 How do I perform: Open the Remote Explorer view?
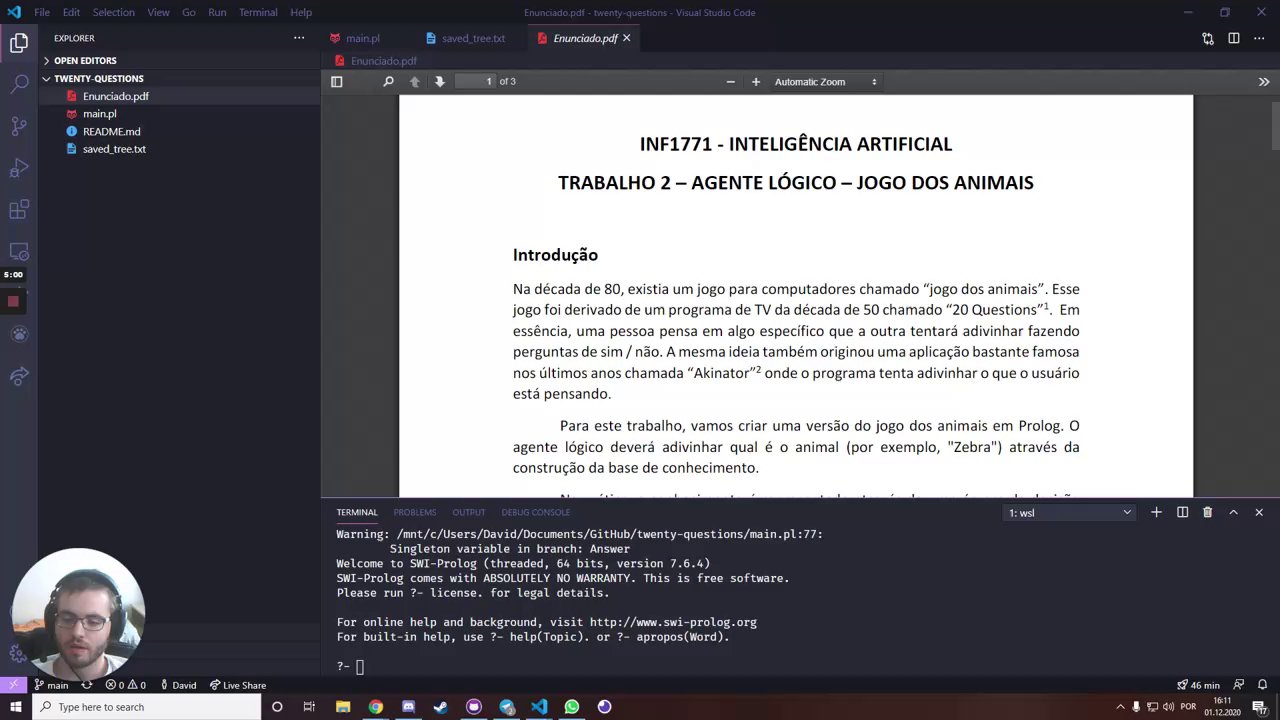click(19, 252)
